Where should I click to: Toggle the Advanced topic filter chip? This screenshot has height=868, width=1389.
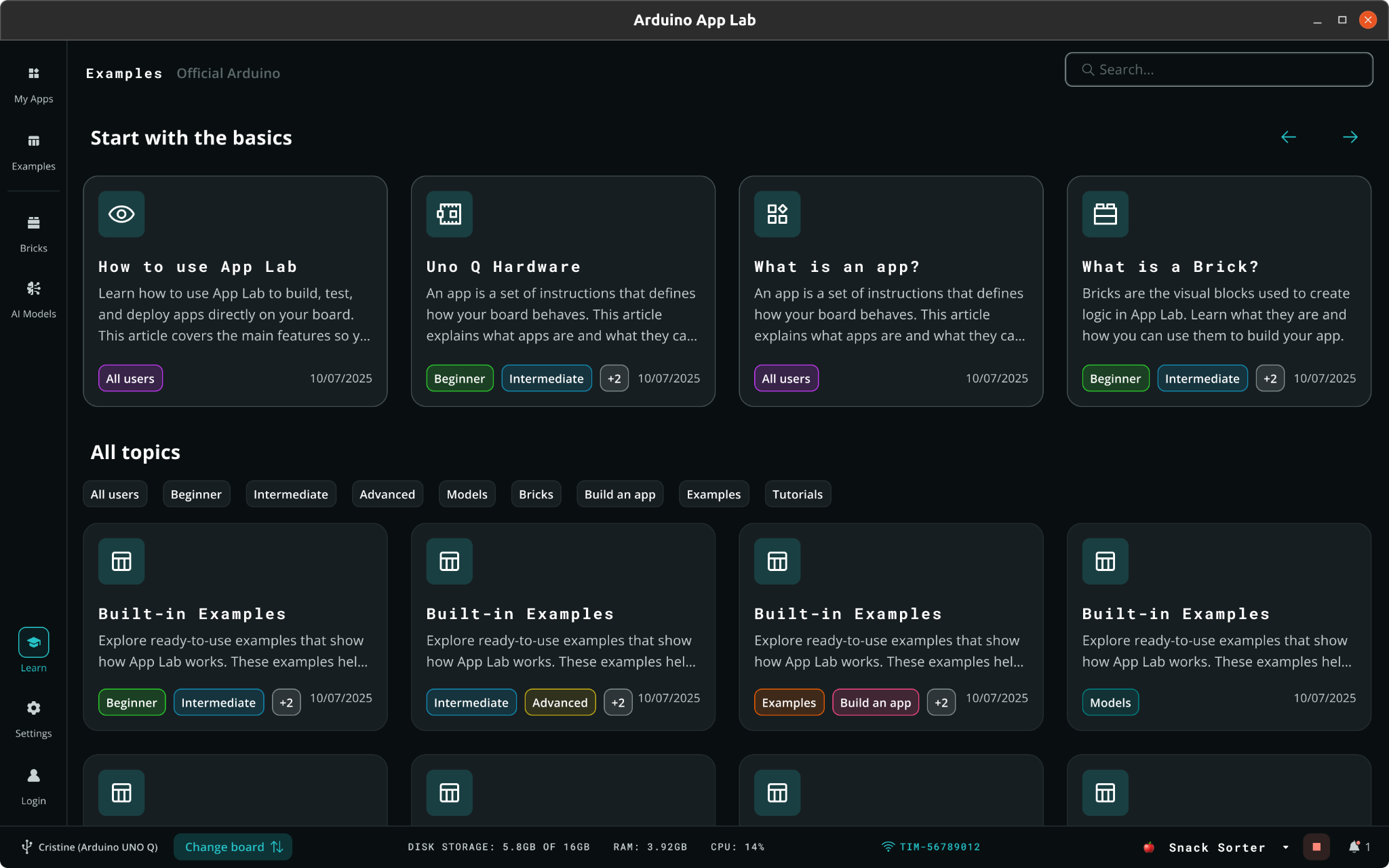[x=387, y=494]
